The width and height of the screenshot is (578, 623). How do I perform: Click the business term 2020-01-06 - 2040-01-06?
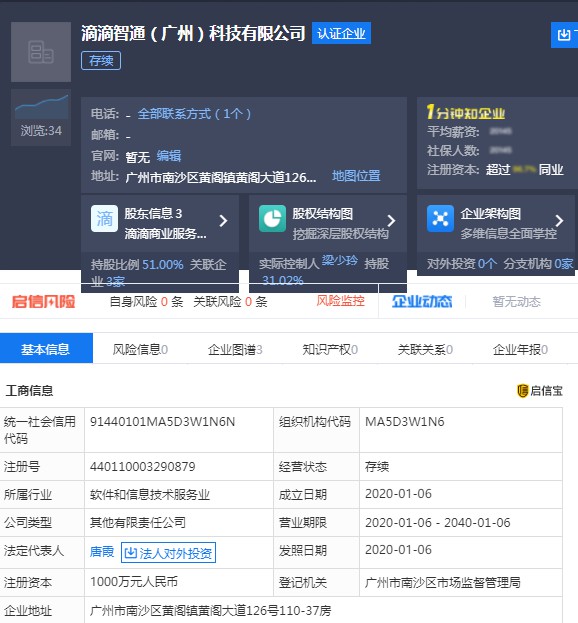(x=438, y=522)
